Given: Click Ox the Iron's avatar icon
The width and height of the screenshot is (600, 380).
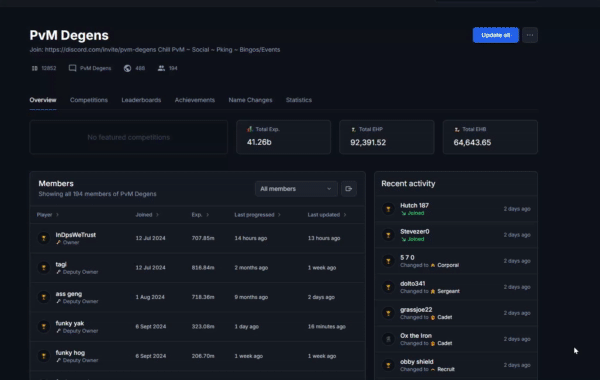Looking at the screenshot, I should point(388,339).
